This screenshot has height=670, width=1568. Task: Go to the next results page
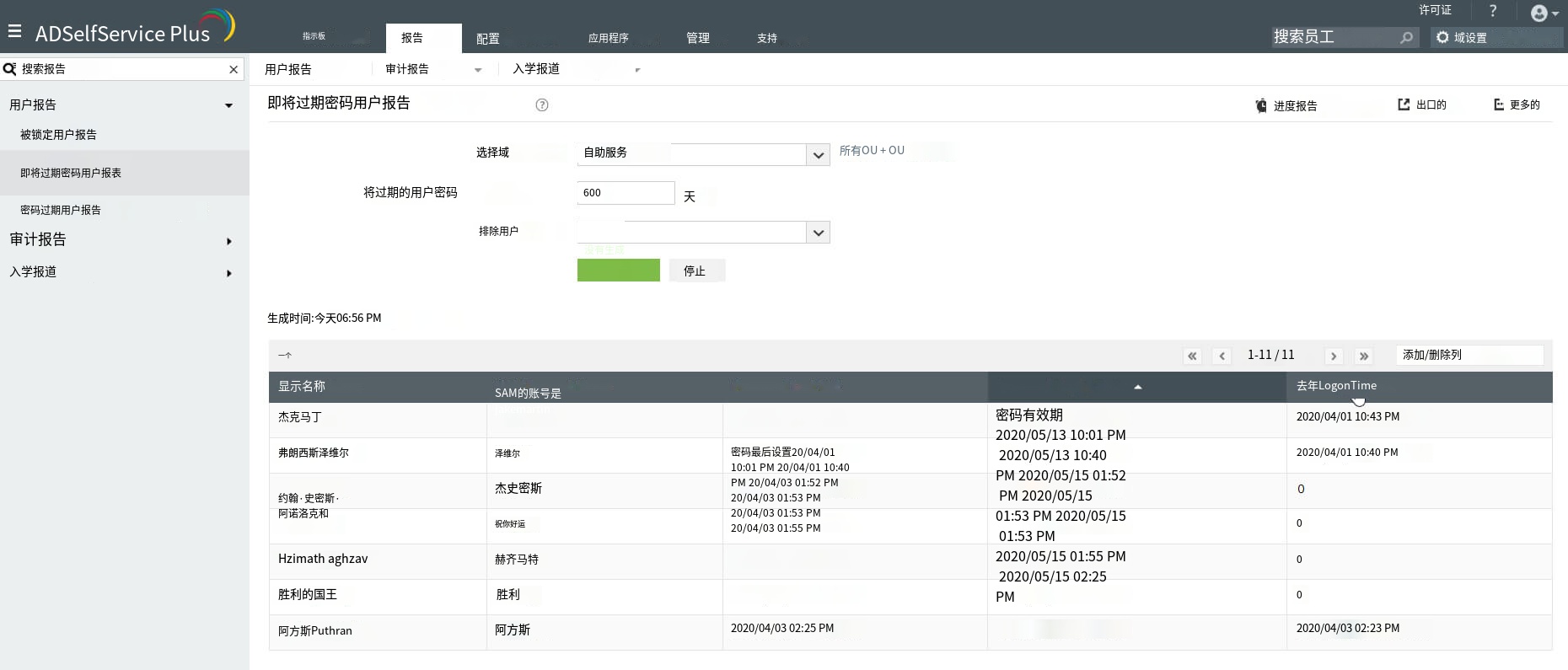click(1334, 356)
